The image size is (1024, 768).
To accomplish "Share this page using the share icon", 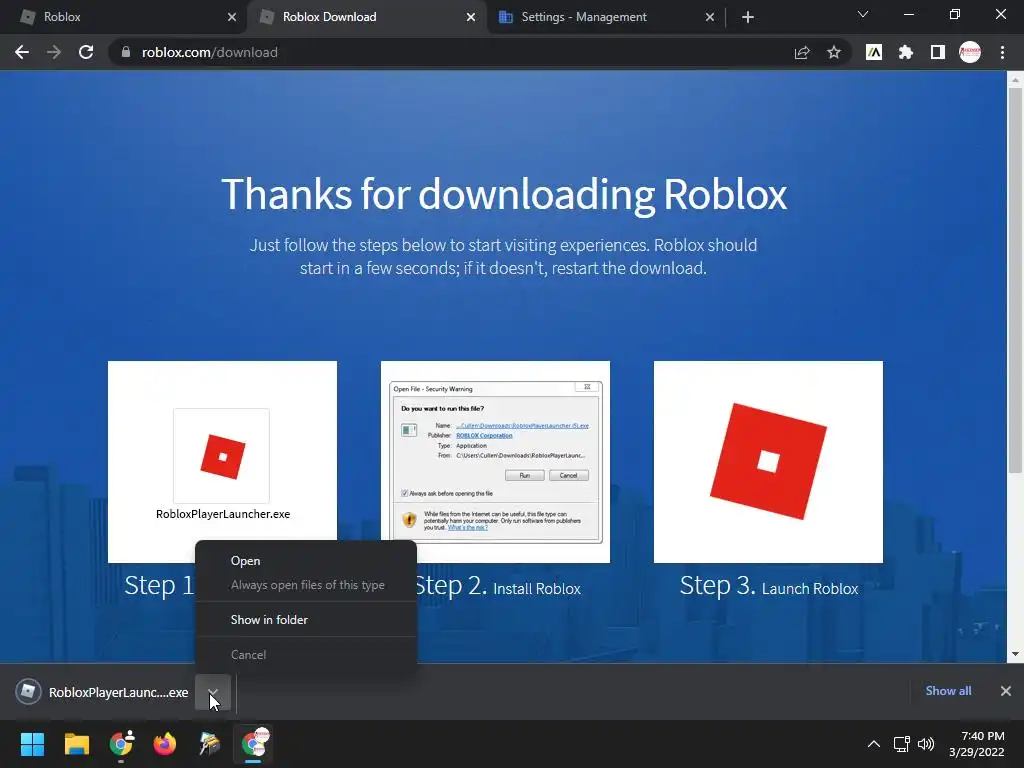I will pos(802,52).
